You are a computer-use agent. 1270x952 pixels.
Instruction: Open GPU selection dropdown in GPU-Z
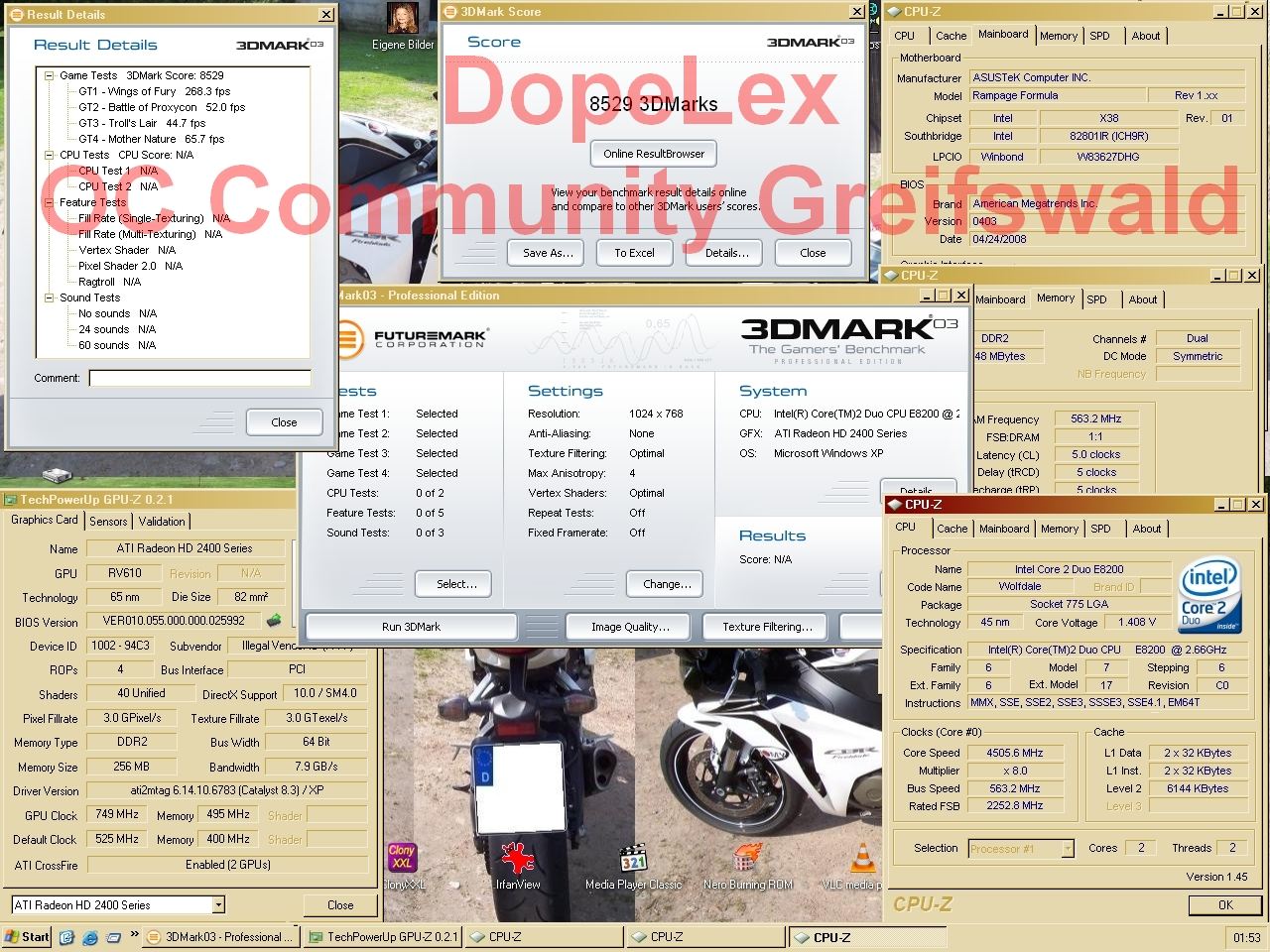click(218, 904)
